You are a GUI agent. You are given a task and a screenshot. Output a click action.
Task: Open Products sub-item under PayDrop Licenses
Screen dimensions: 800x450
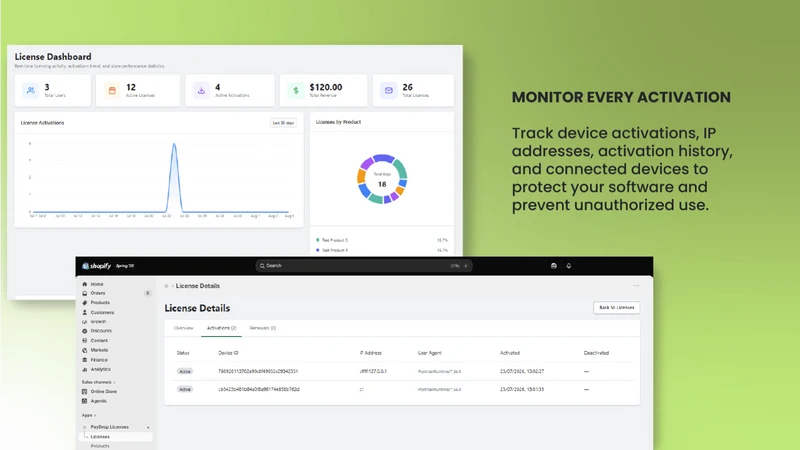(100, 446)
